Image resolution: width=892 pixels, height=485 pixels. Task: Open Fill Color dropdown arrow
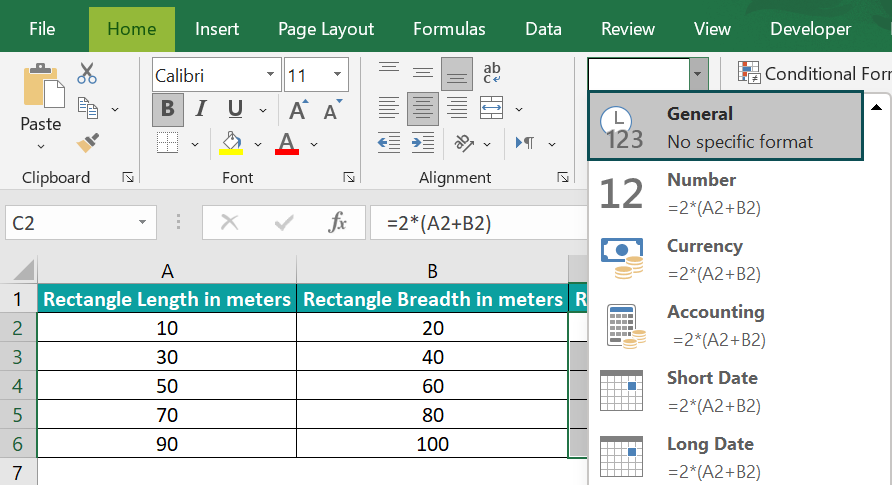pos(258,144)
